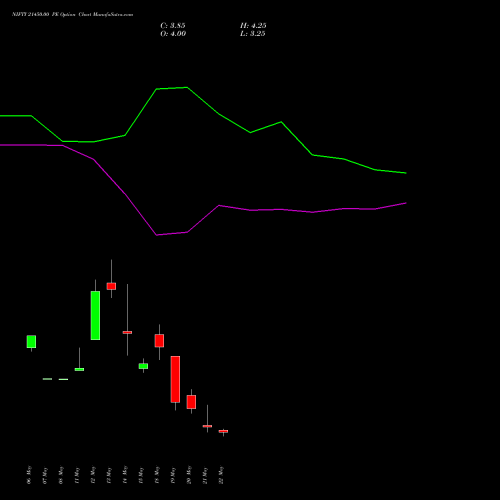500x500 pixels.
Task: Select the red candle above 18 May
Action: tap(159, 341)
